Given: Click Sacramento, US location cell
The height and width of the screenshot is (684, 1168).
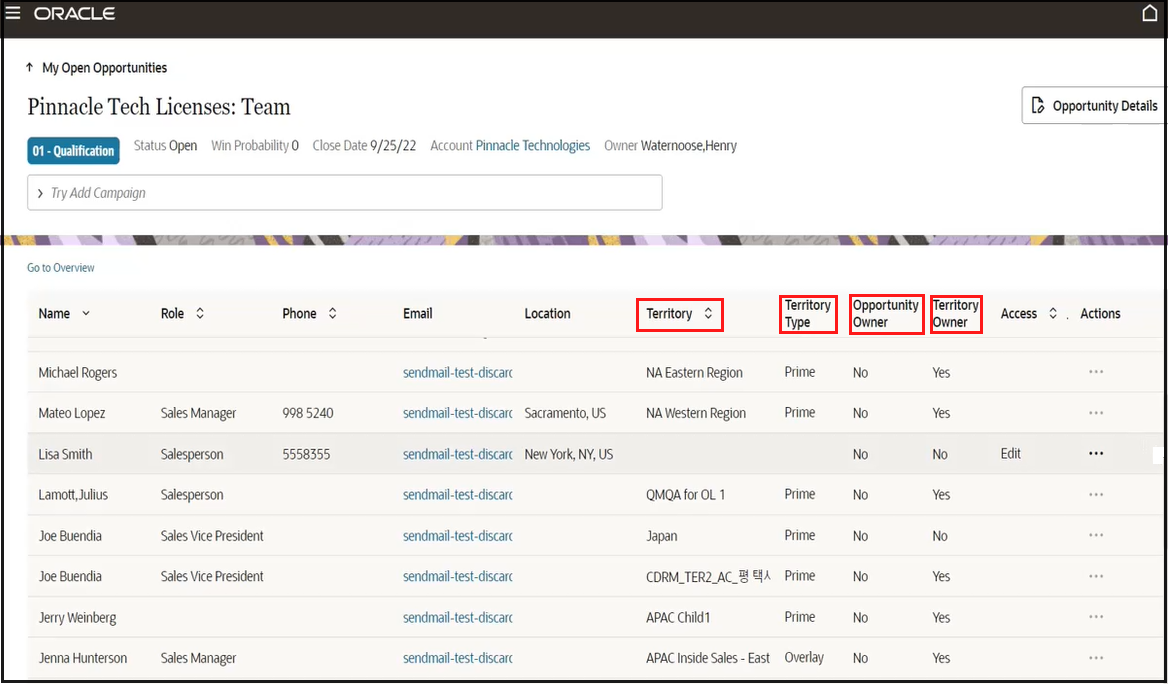Looking at the screenshot, I should pyautogui.click(x=565, y=413).
